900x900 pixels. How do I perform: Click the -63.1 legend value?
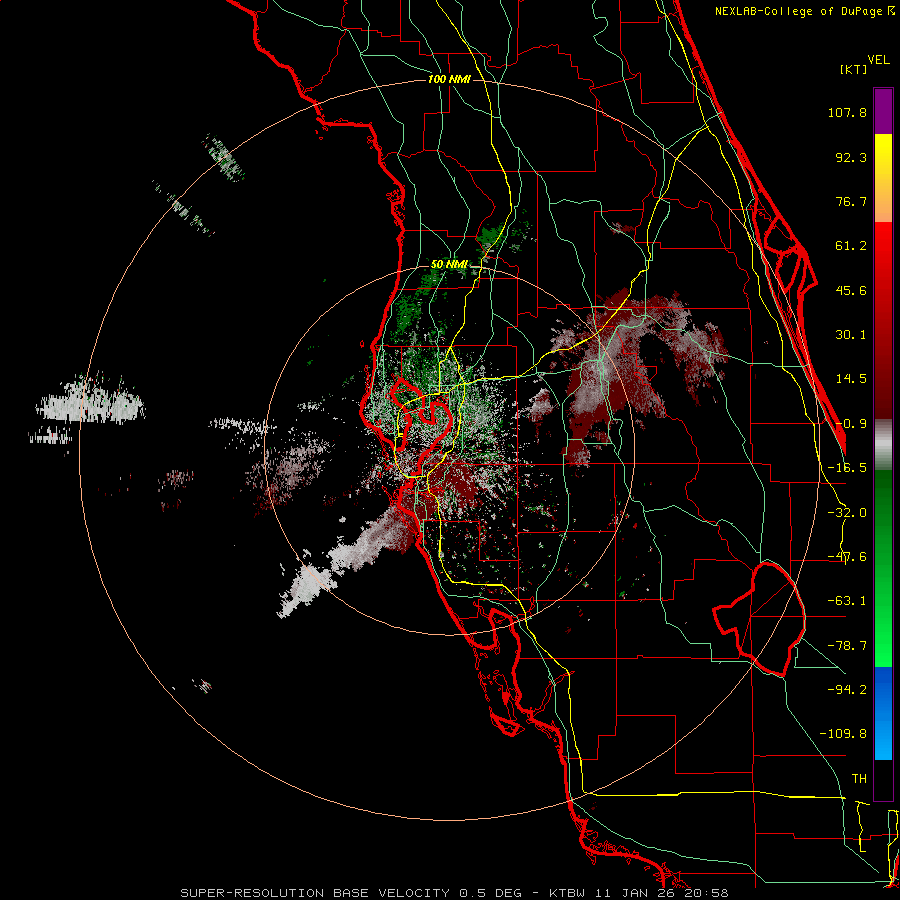click(x=847, y=601)
